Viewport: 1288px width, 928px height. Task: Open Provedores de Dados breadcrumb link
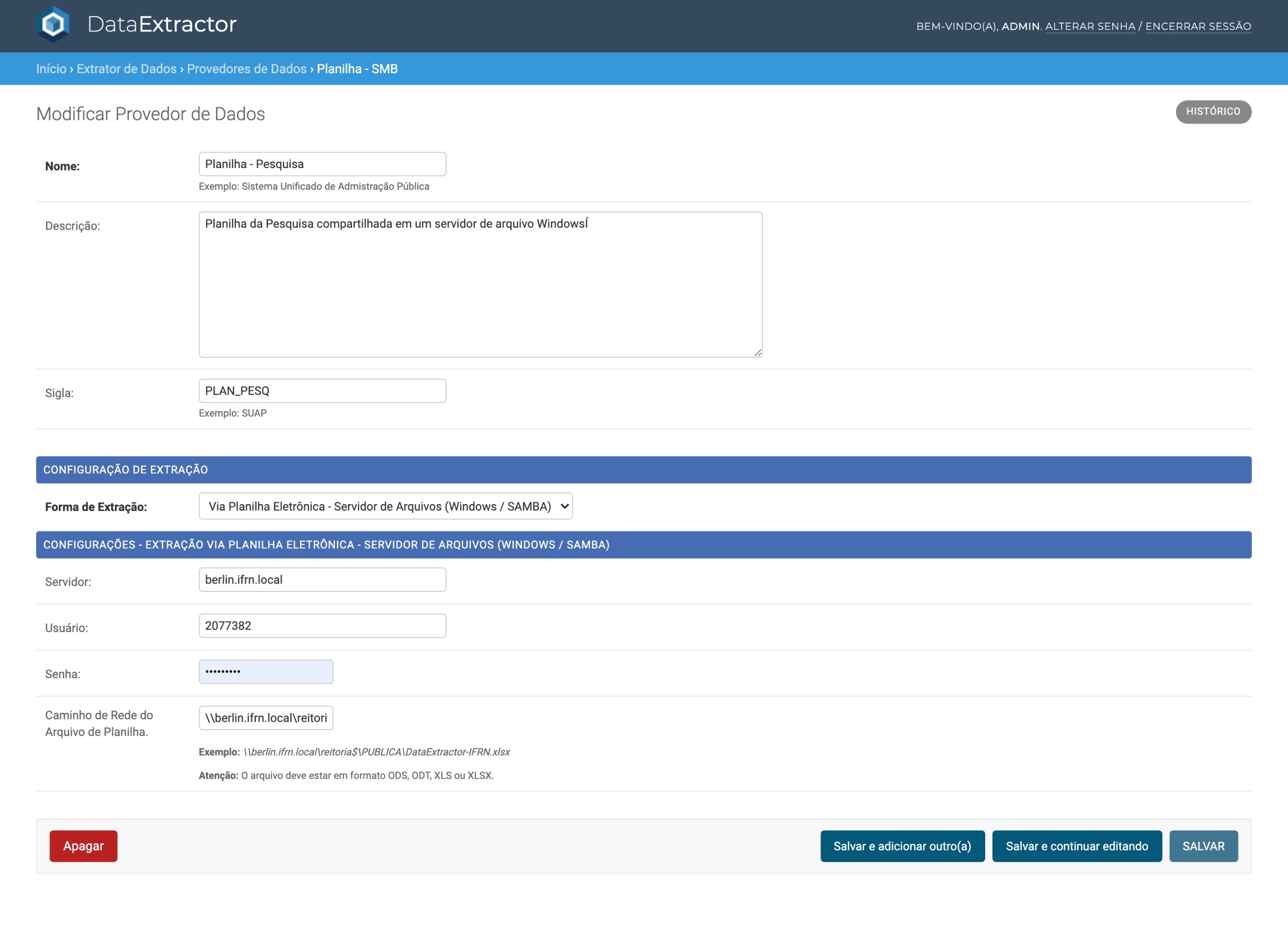pyautogui.click(x=247, y=69)
